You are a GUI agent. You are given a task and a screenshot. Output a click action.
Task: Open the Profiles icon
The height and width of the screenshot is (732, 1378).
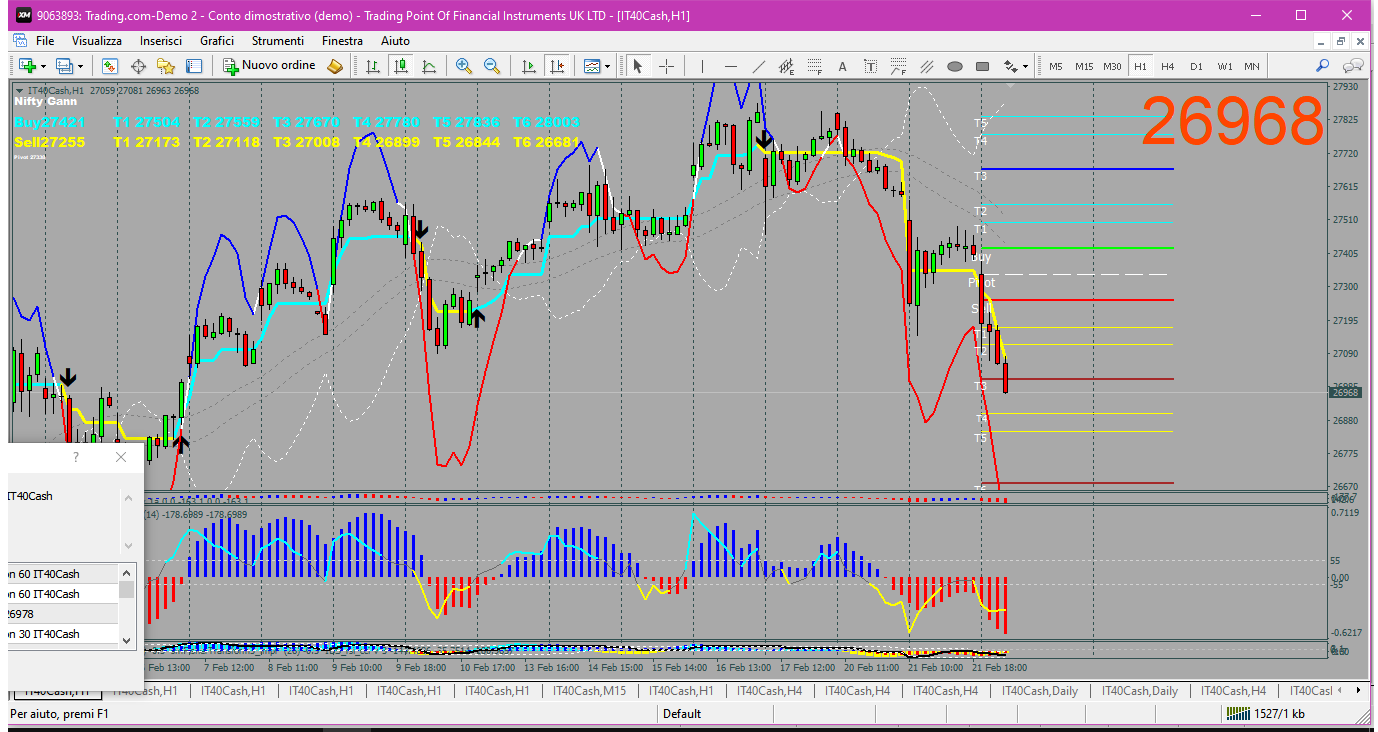pyautogui.click(x=64, y=66)
